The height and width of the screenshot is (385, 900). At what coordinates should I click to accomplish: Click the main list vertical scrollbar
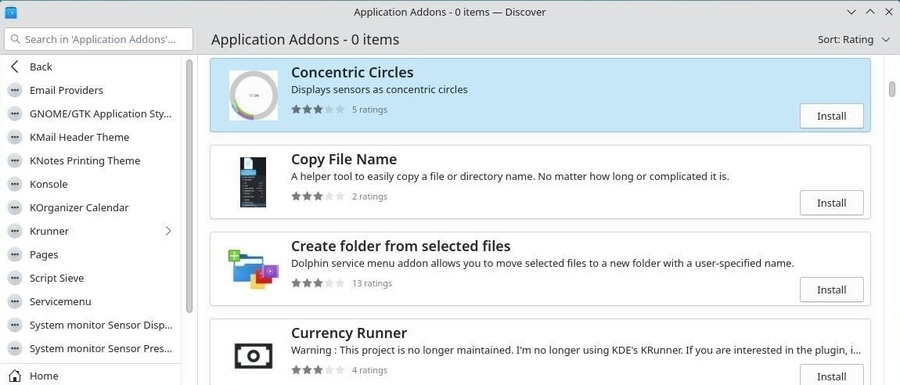[x=892, y=90]
